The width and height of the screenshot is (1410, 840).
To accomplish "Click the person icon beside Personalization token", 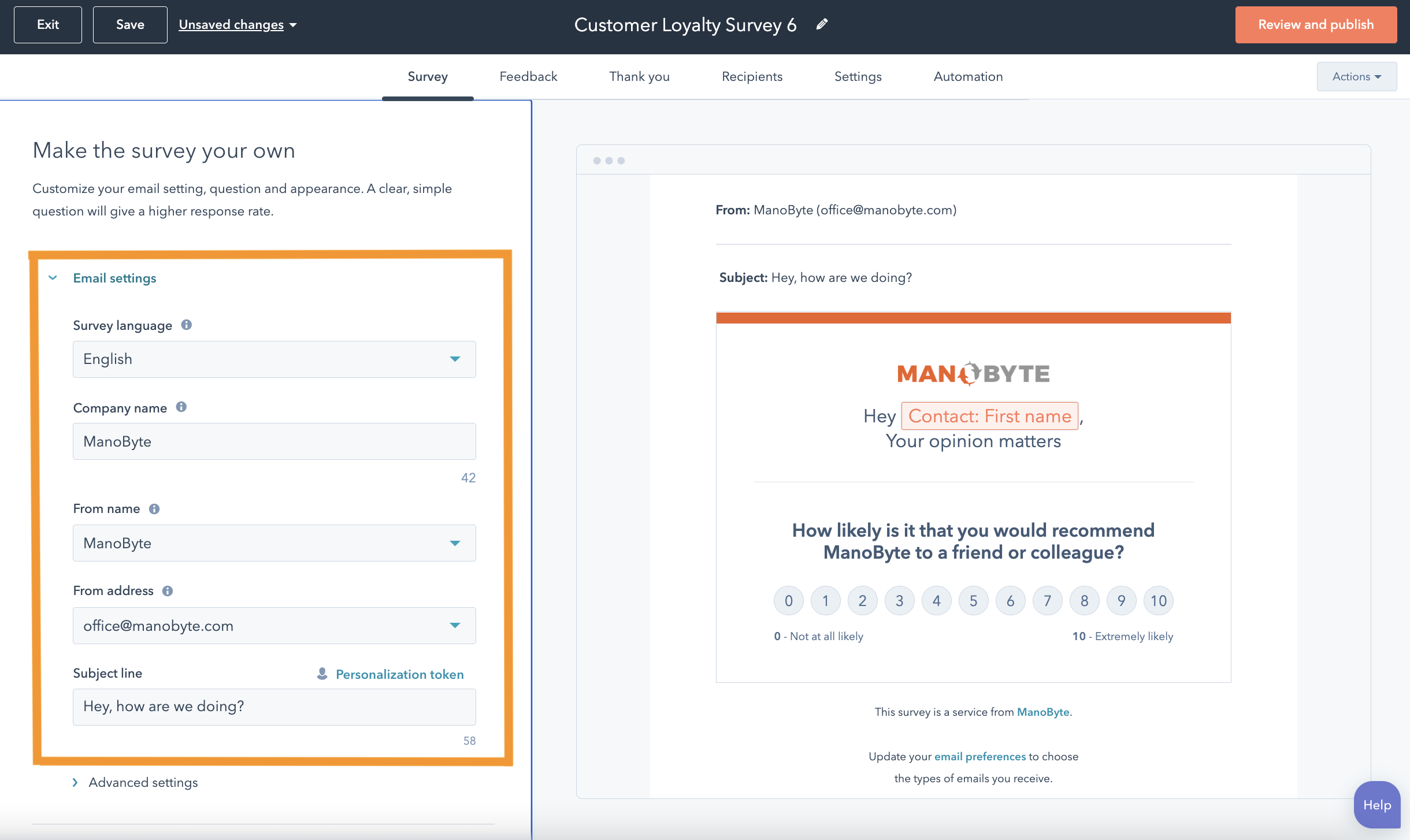I will click(x=322, y=674).
